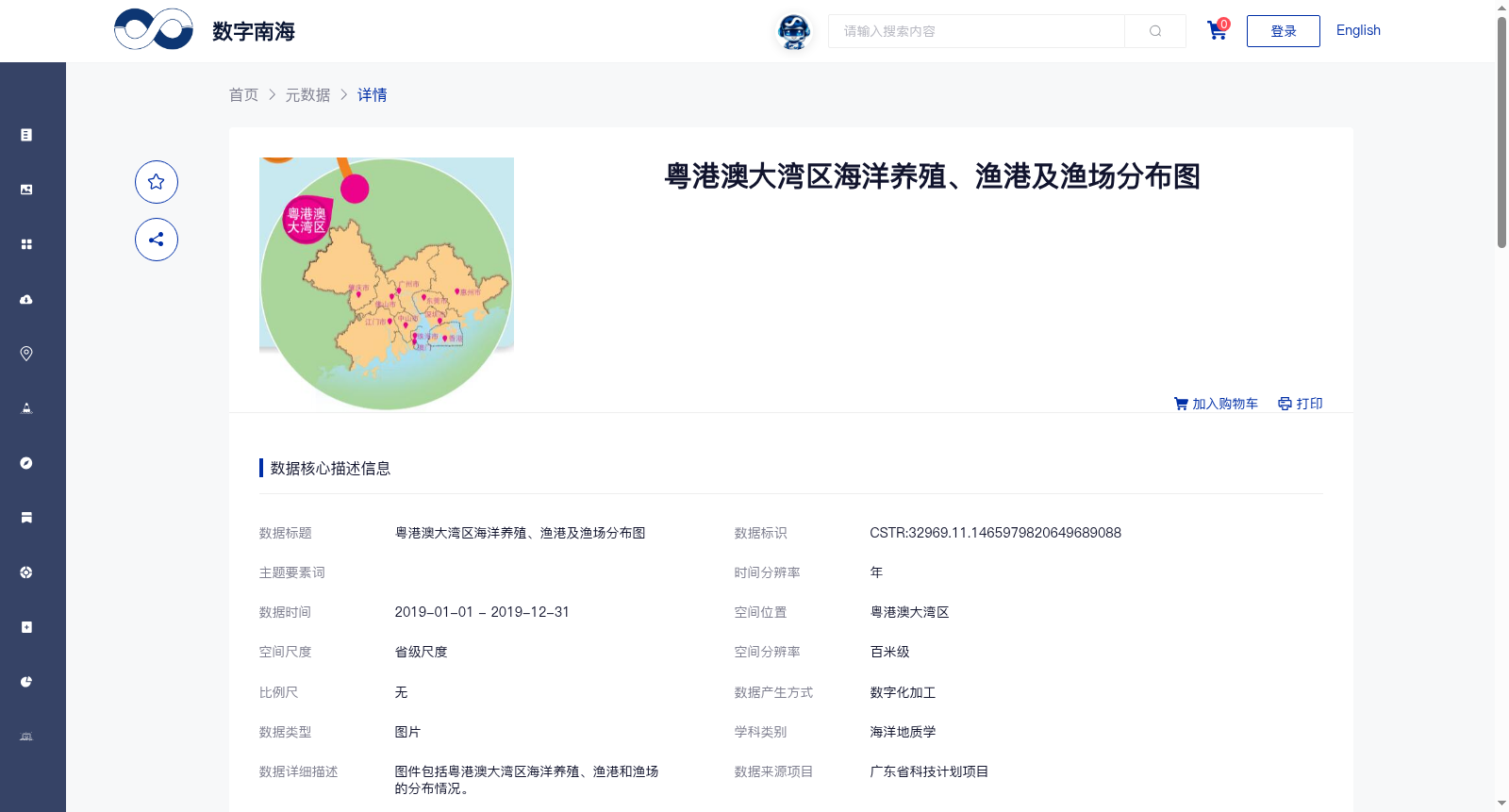
Task: Open the pie chart sidebar icon
Action: click(x=26, y=682)
